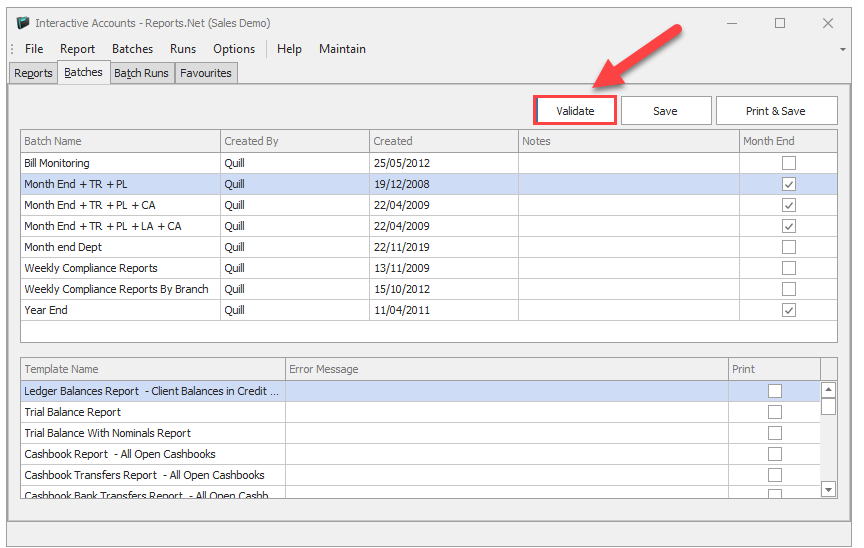Open the Batches menu in the menu bar
Viewport: 864px width, 548px height.
132,49
